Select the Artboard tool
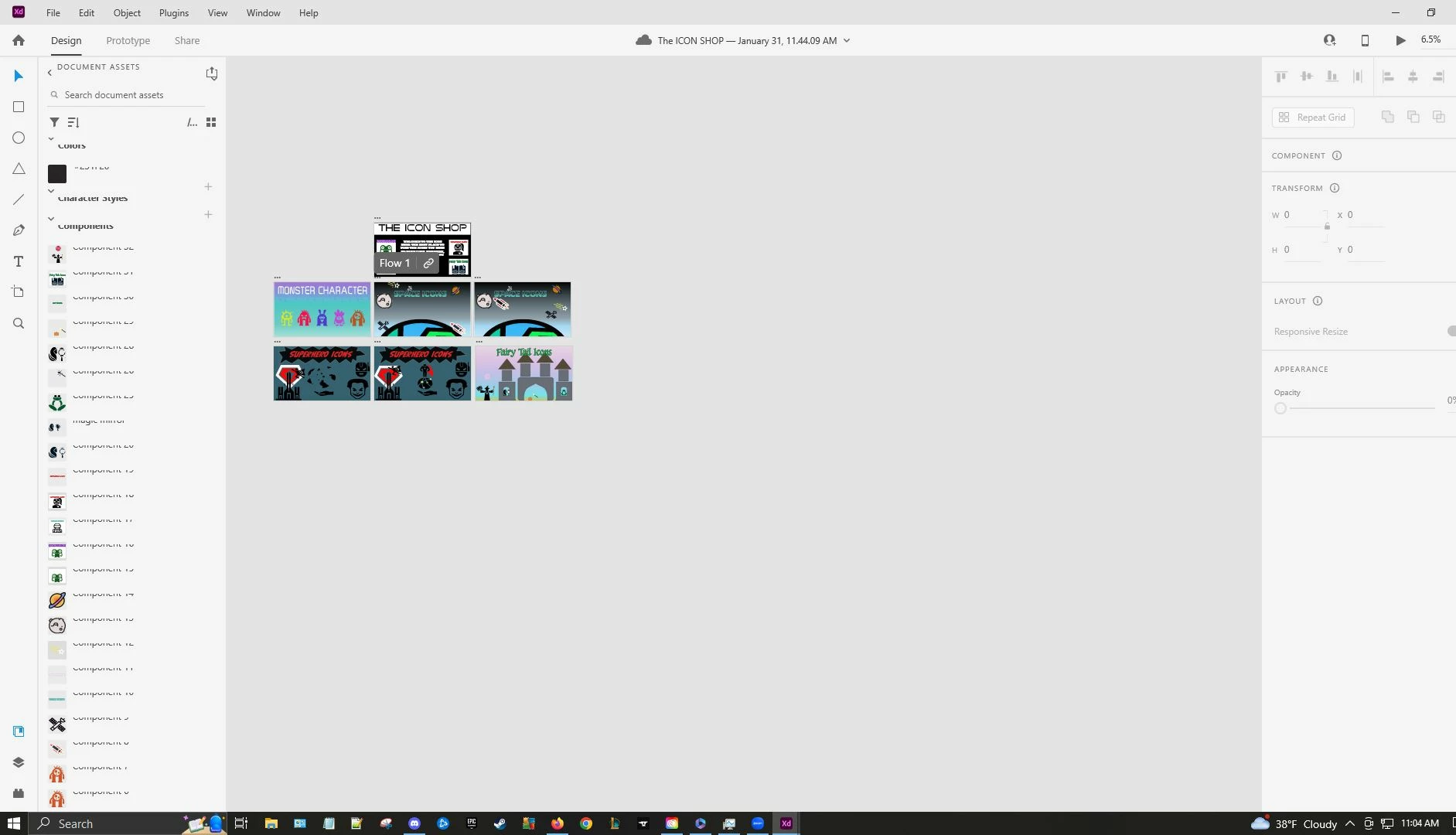 click(19, 292)
